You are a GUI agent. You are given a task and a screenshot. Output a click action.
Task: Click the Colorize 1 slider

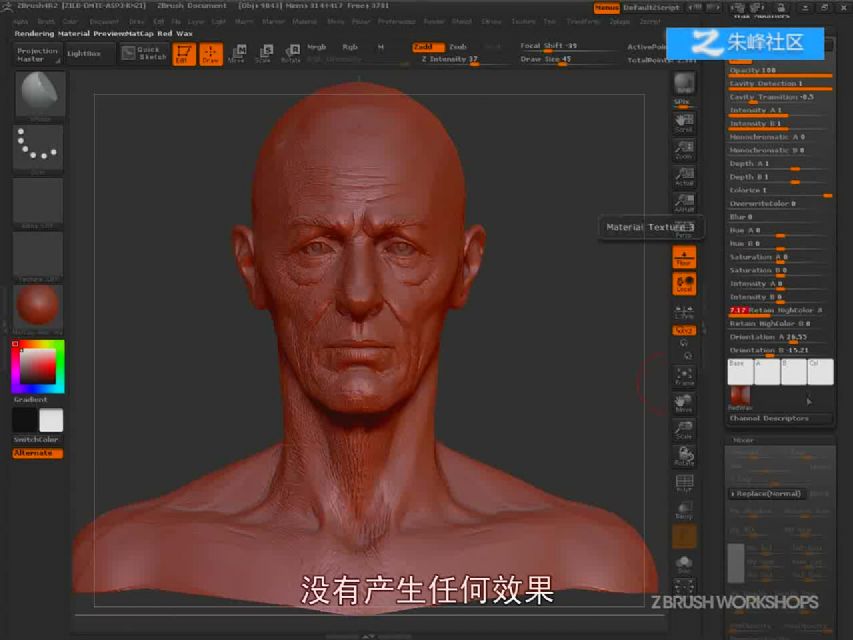pos(780,191)
